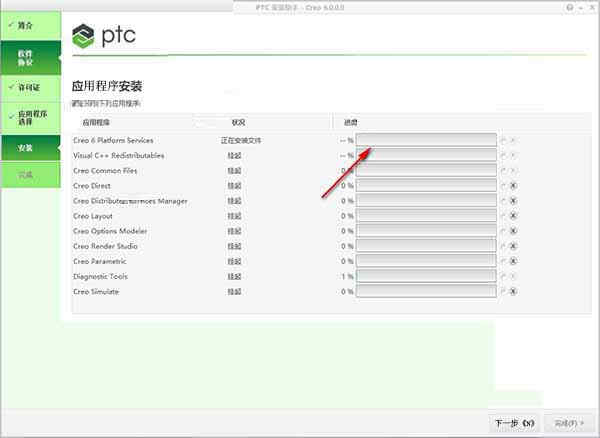Image resolution: width=600 pixels, height=438 pixels.
Task: Click the Creo Simulate progress bar
Action: click(x=426, y=291)
